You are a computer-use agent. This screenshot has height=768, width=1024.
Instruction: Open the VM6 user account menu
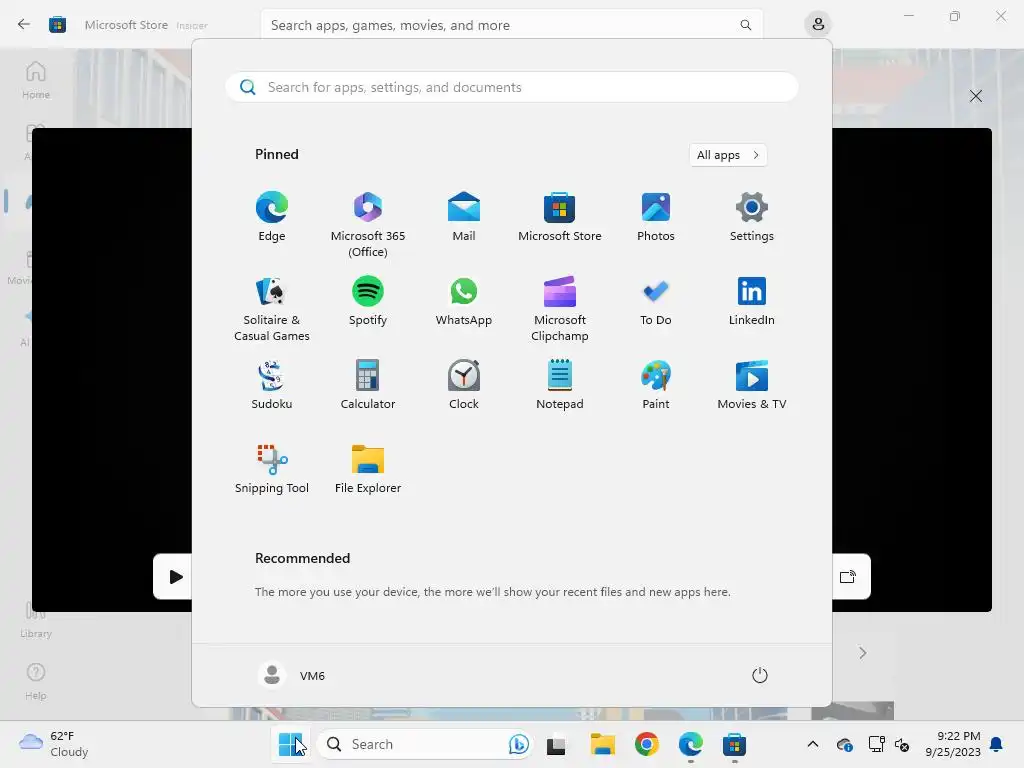(x=291, y=675)
